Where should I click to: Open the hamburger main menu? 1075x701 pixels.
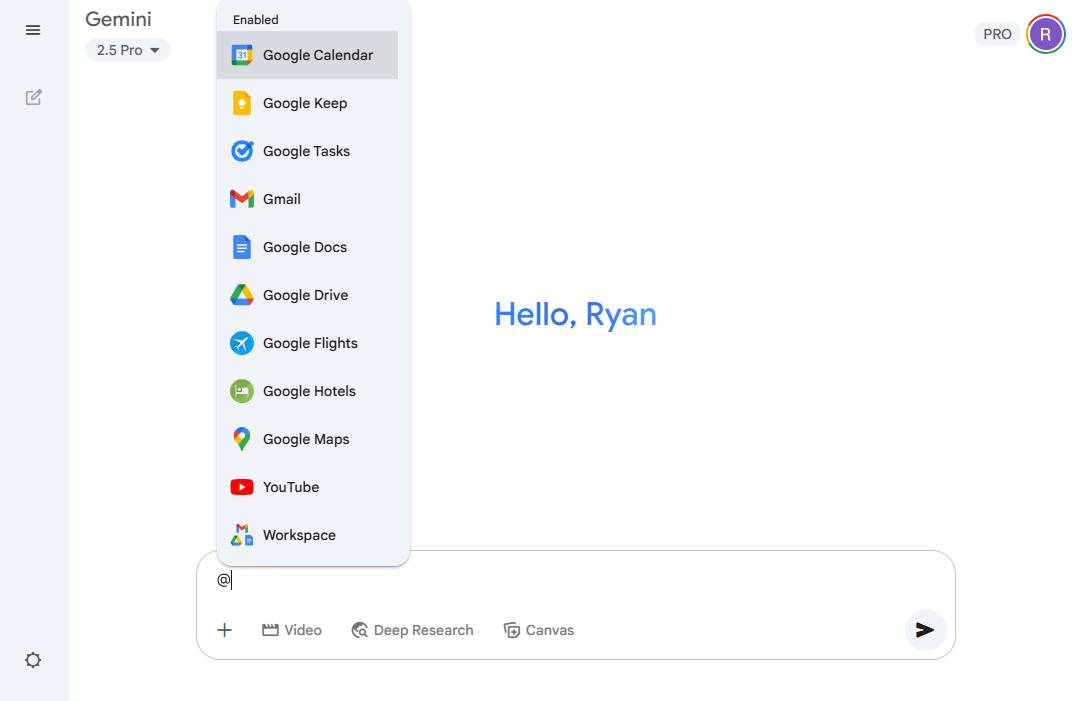coord(33,30)
